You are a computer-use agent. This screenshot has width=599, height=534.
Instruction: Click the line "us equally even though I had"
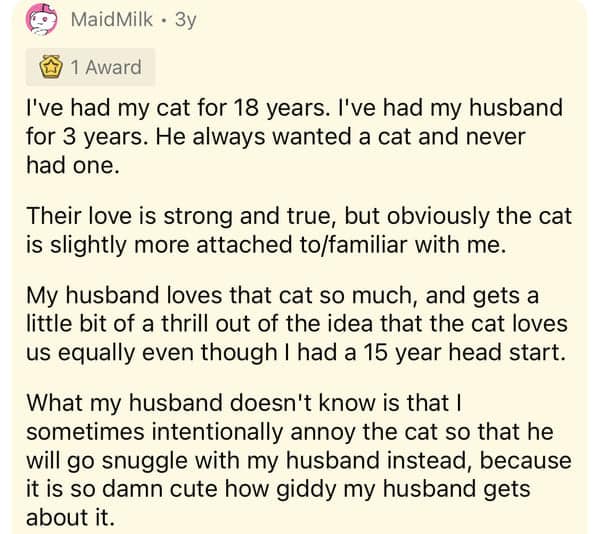(x=296, y=353)
